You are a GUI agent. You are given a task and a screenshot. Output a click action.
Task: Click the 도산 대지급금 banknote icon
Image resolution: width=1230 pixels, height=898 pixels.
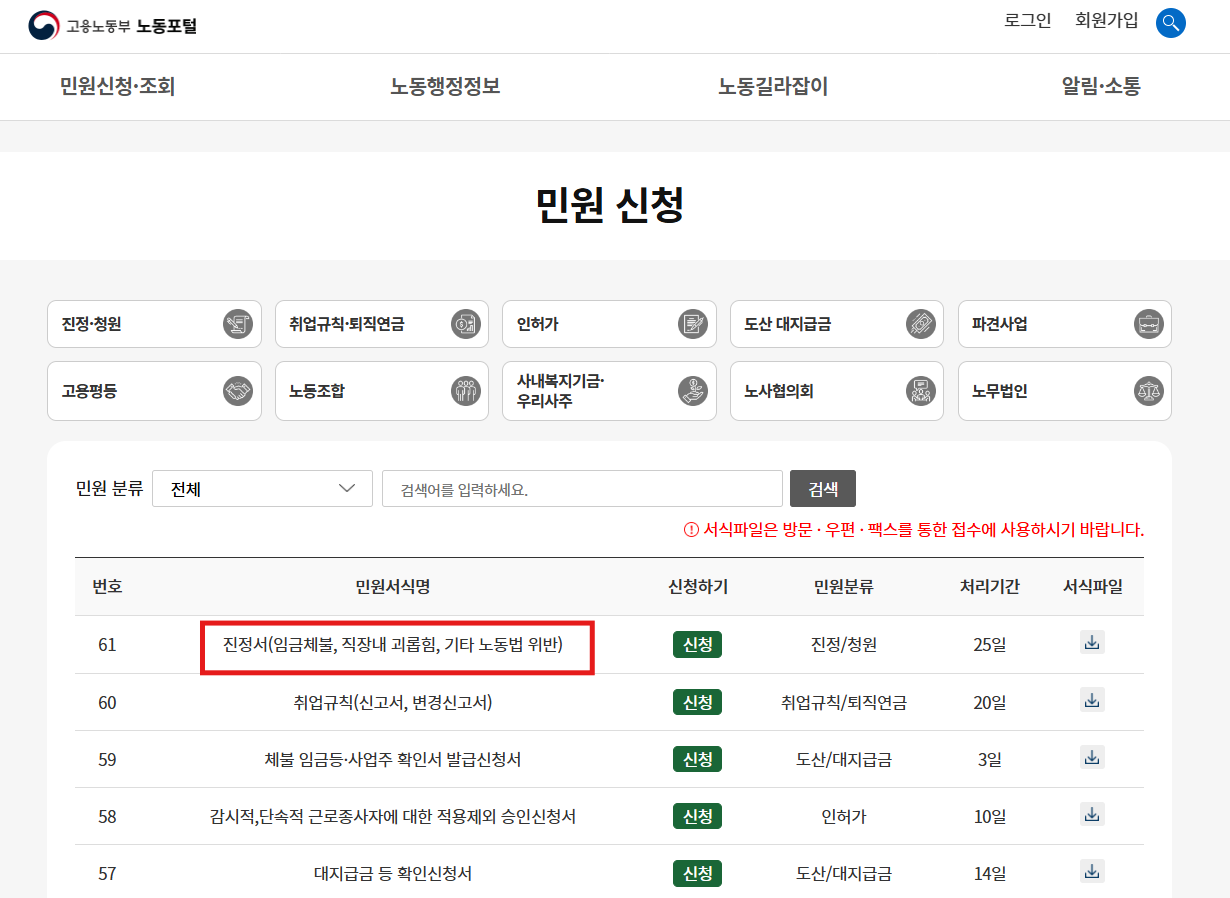[x=922, y=324]
